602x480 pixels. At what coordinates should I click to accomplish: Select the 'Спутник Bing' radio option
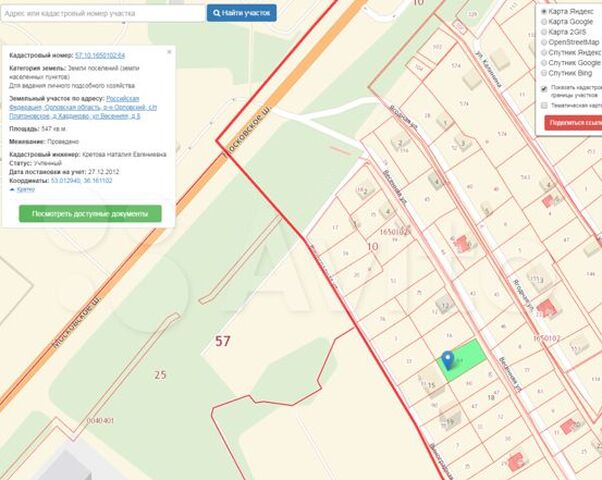pos(544,73)
